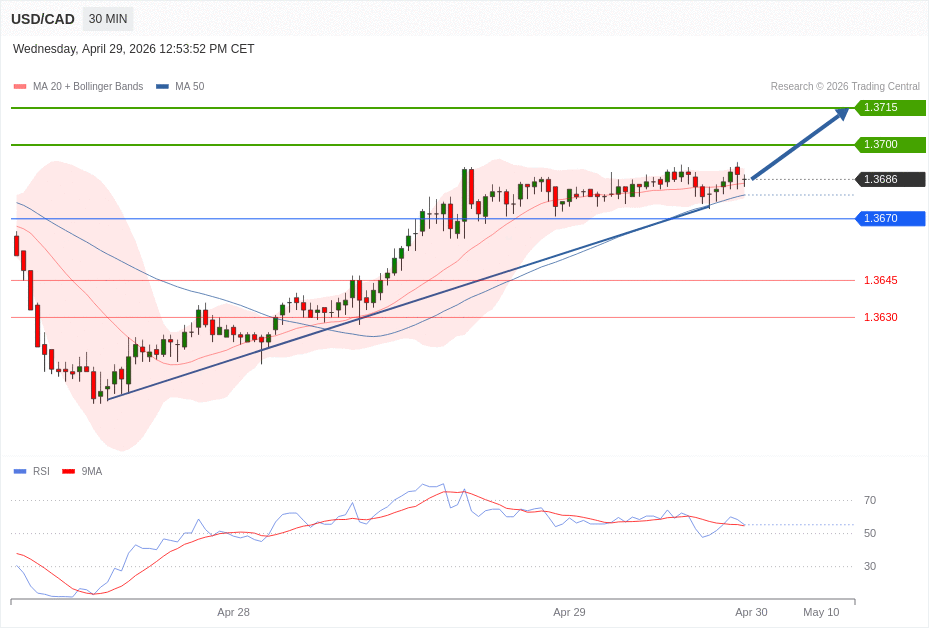Image resolution: width=929 pixels, height=629 pixels.
Task: Click the blue MA 50 legend swatch
Action: coord(162,87)
